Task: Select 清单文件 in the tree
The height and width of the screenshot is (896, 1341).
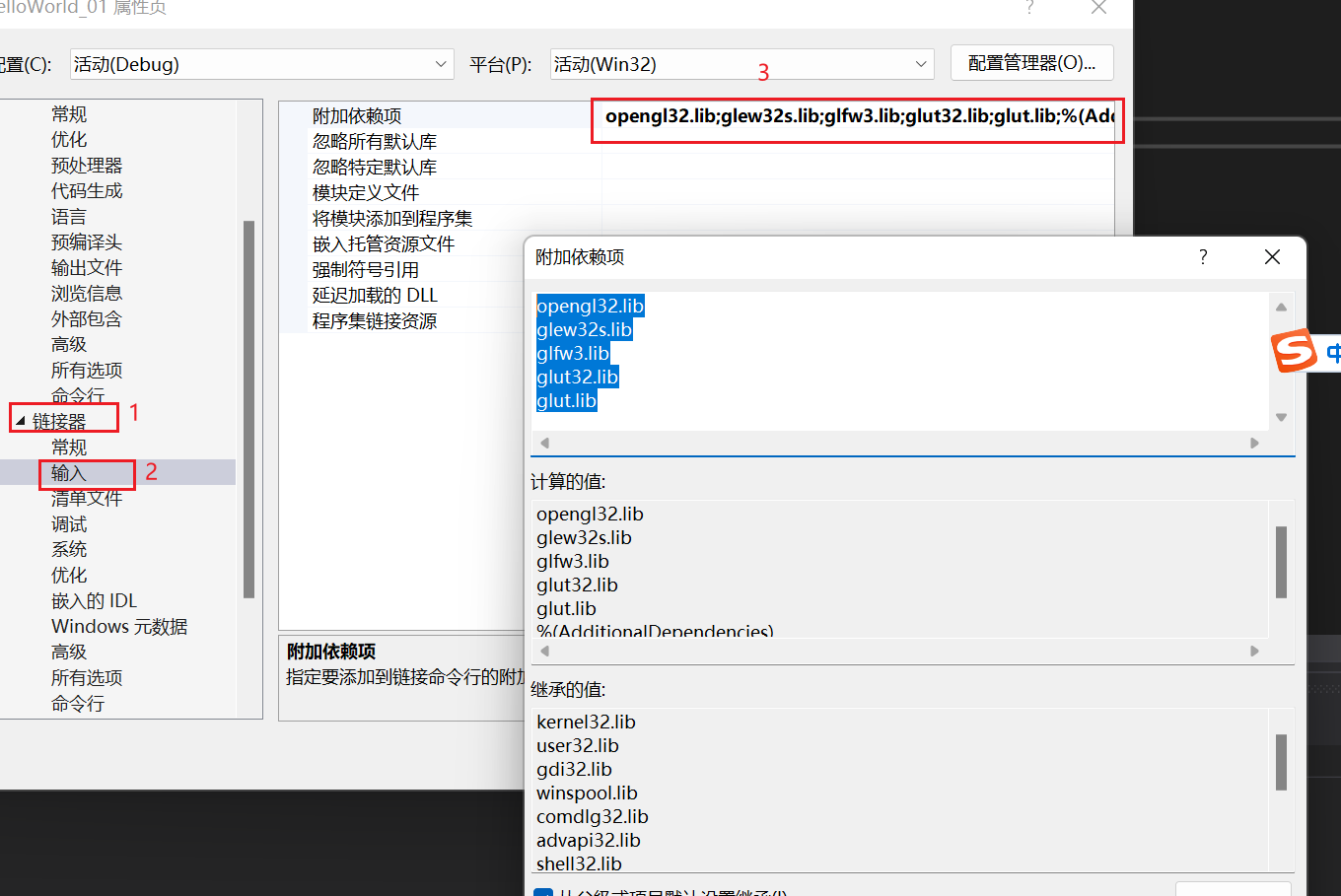Action: click(87, 498)
